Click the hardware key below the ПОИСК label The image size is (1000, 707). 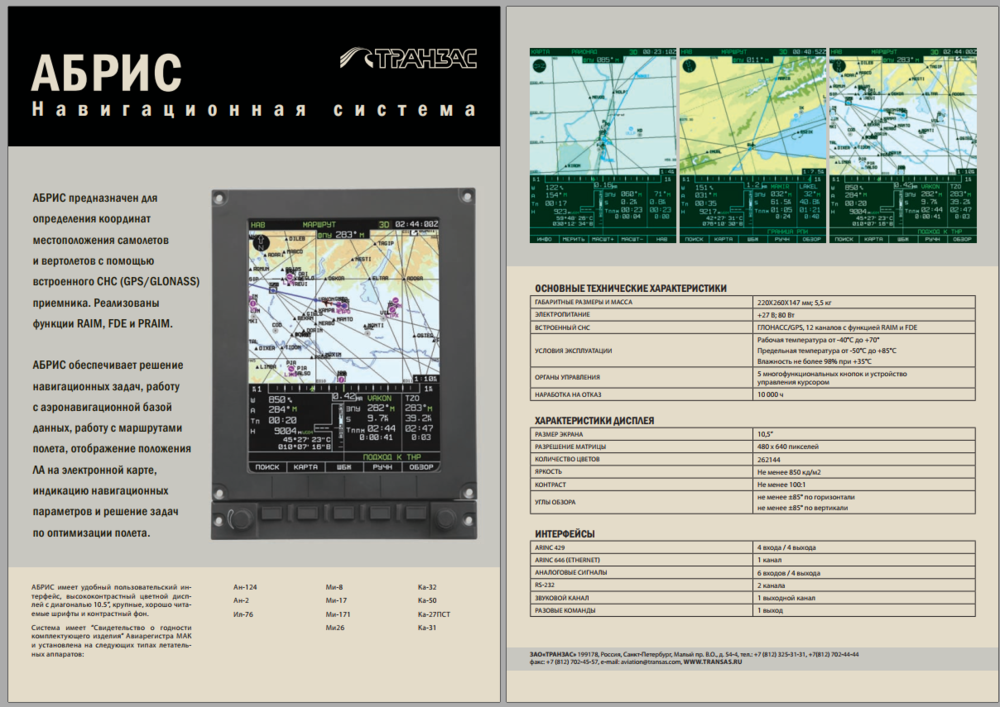(x=271, y=513)
